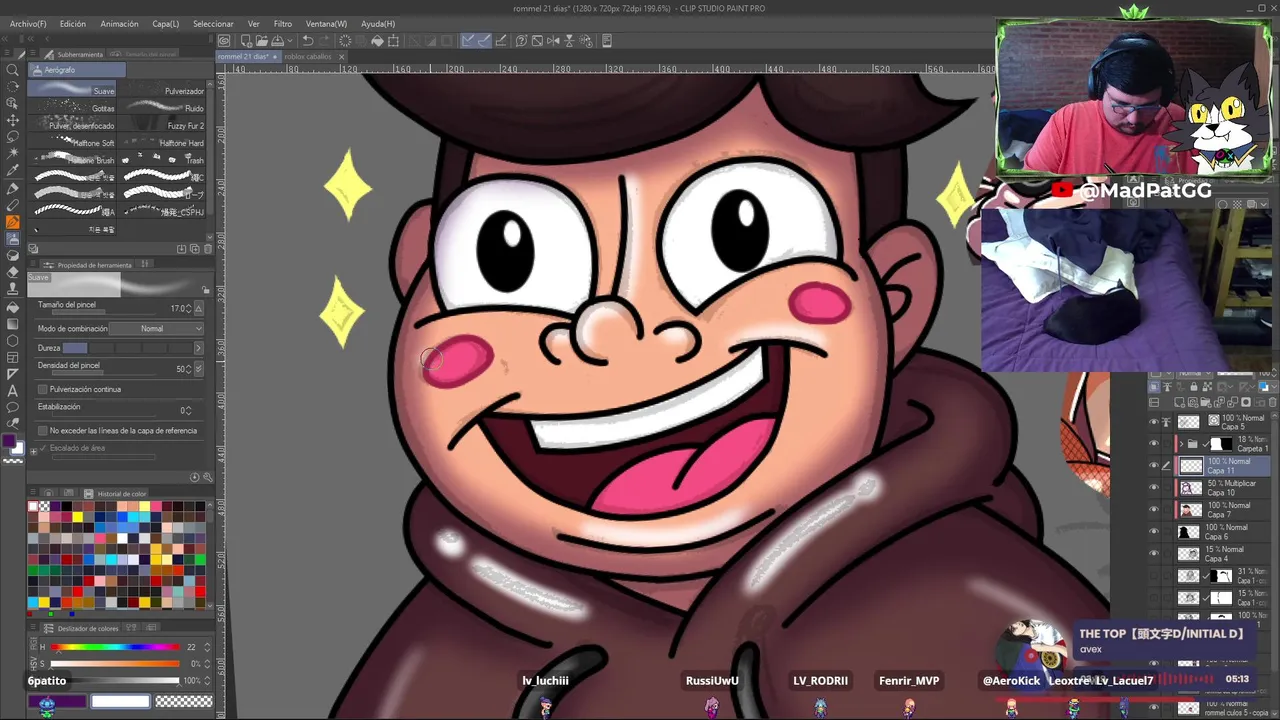
Task: Enable No exceder las líneas checkbox
Action: coord(42,430)
